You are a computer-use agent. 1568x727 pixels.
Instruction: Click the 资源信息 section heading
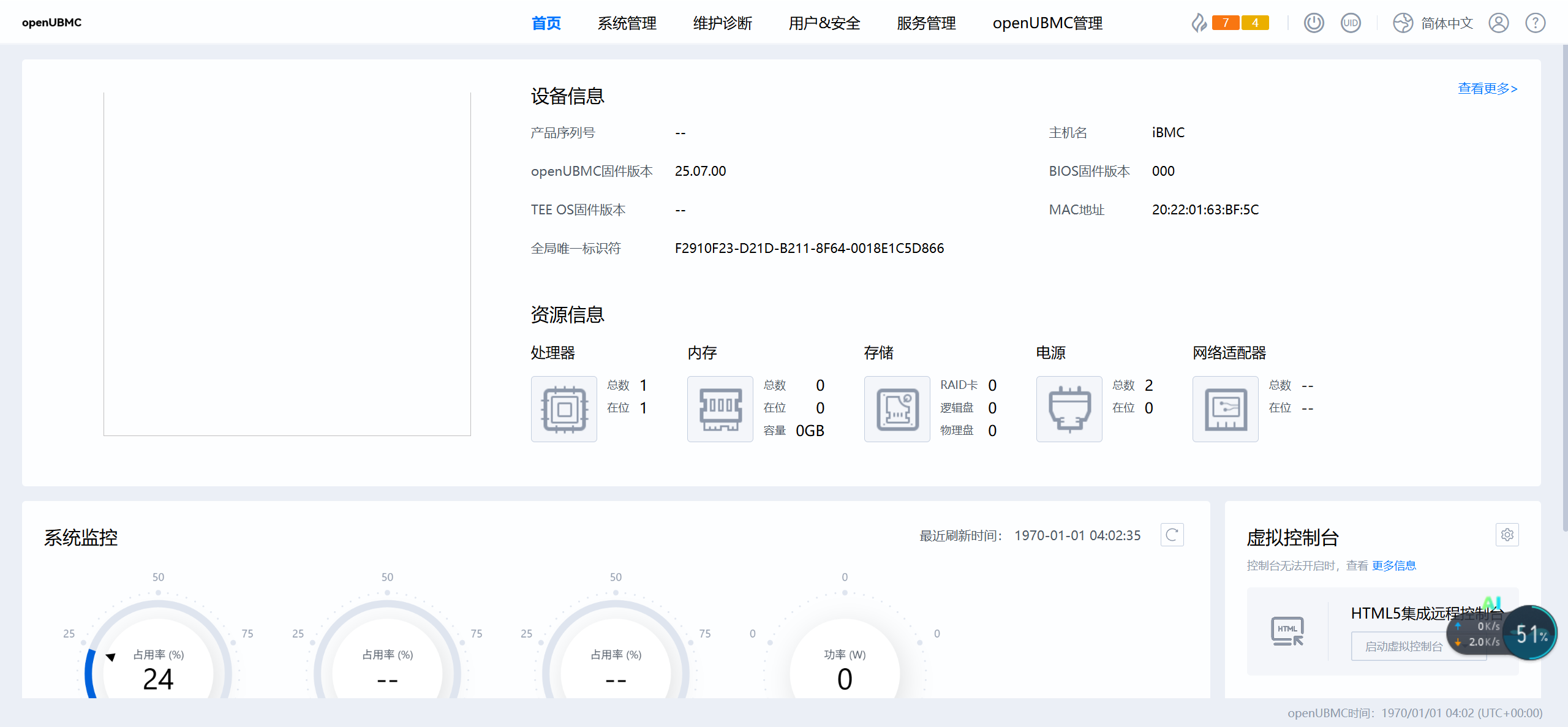click(568, 315)
